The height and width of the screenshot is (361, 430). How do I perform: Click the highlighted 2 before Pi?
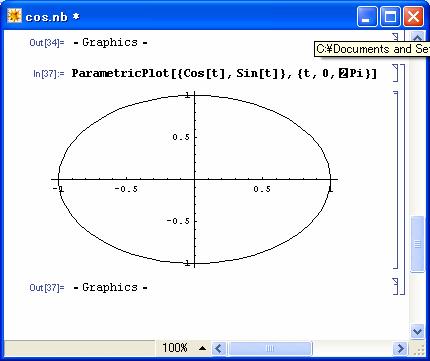(343, 73)
